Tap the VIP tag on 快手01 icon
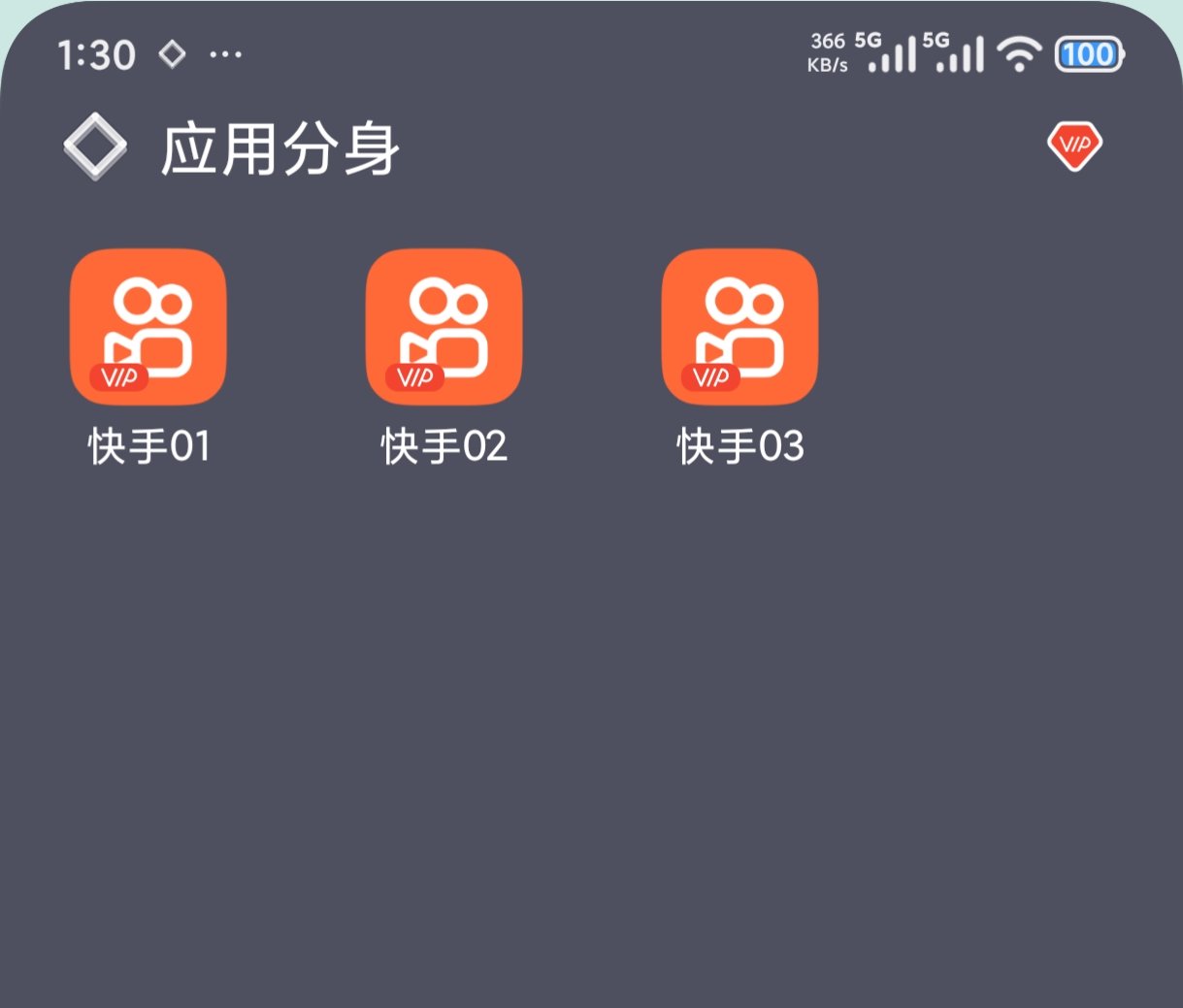1183x1008 pixels. tap(118, 377)
